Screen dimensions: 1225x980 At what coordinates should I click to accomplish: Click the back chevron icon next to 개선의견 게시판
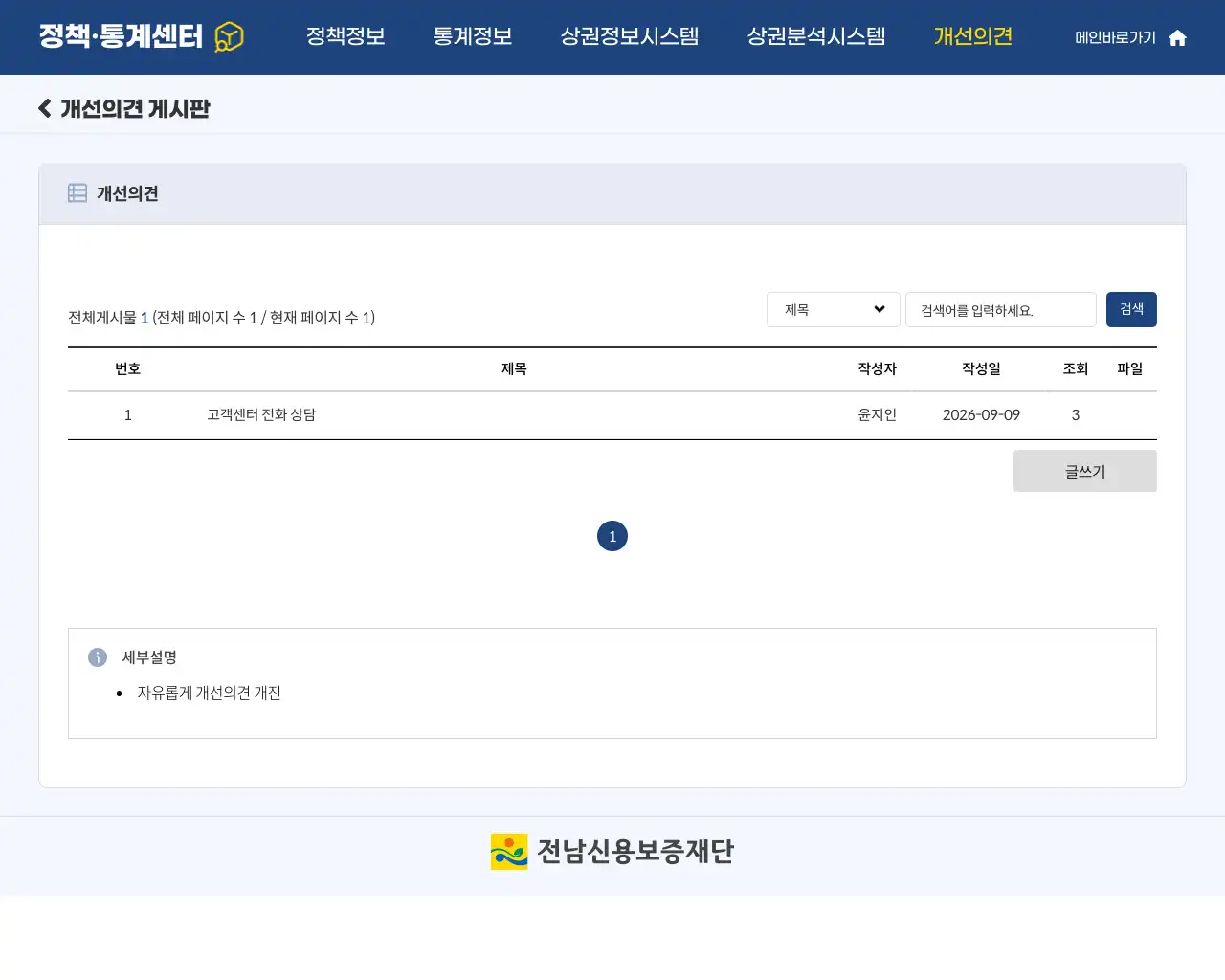tap(44, 108)
